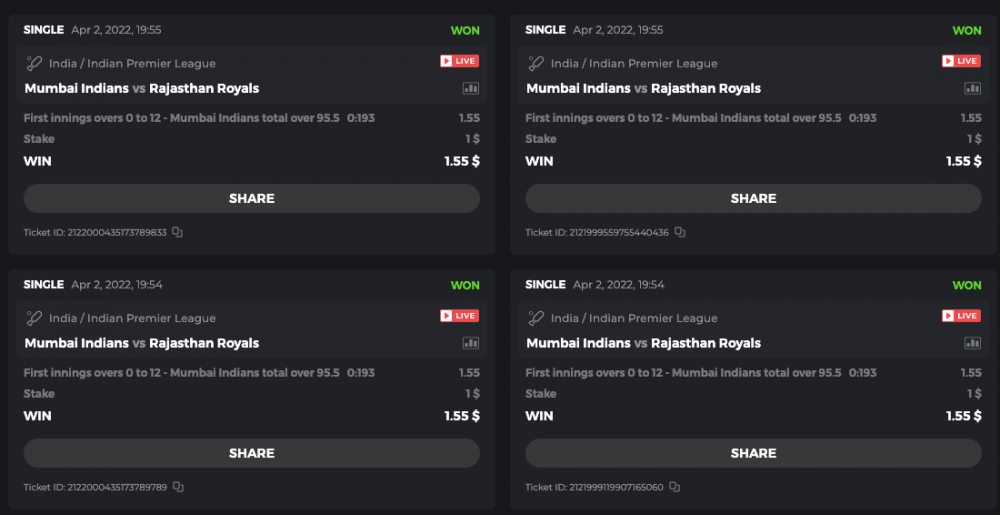Open match statistics icon on ticket 440436
The height and width of the screenshot is (515, 1000).
point(972,88)
